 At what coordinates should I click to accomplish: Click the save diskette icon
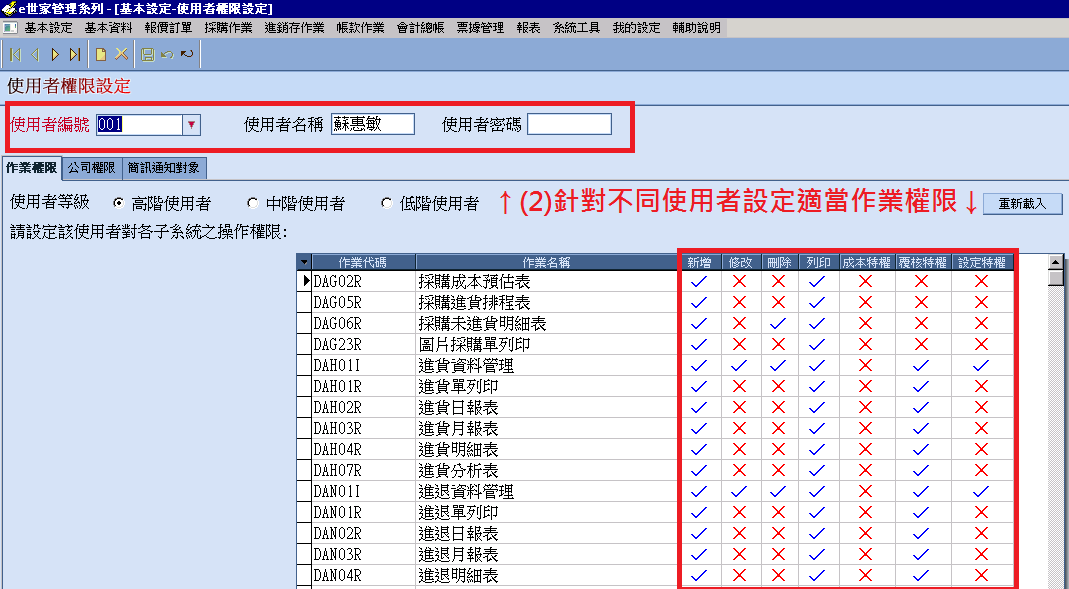point(148,54)
